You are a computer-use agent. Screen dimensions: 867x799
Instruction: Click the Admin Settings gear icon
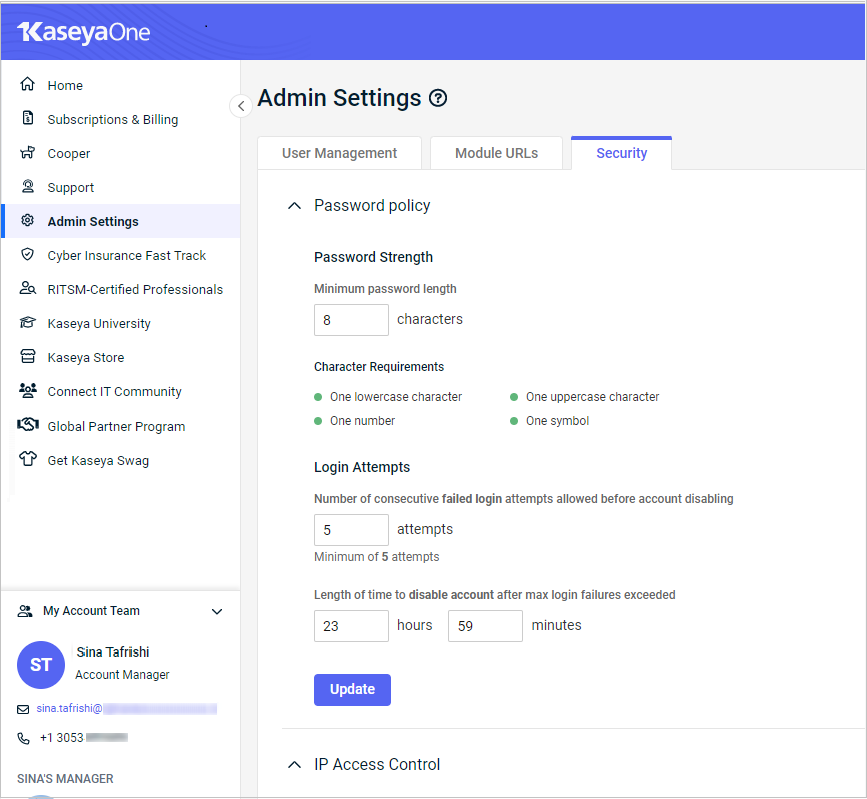[28, 221]
